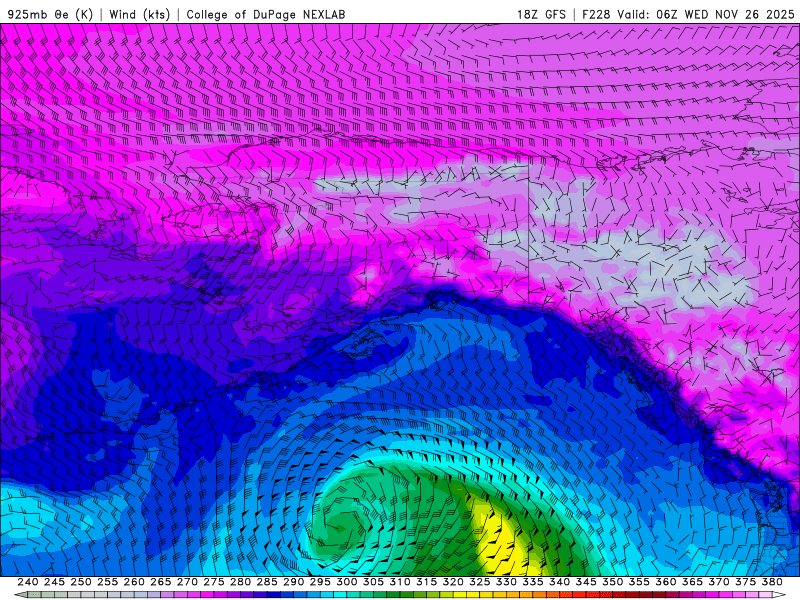800x600 pixels.
Task: Select the 265 color scale number
Action: click(x=161, y=582)
